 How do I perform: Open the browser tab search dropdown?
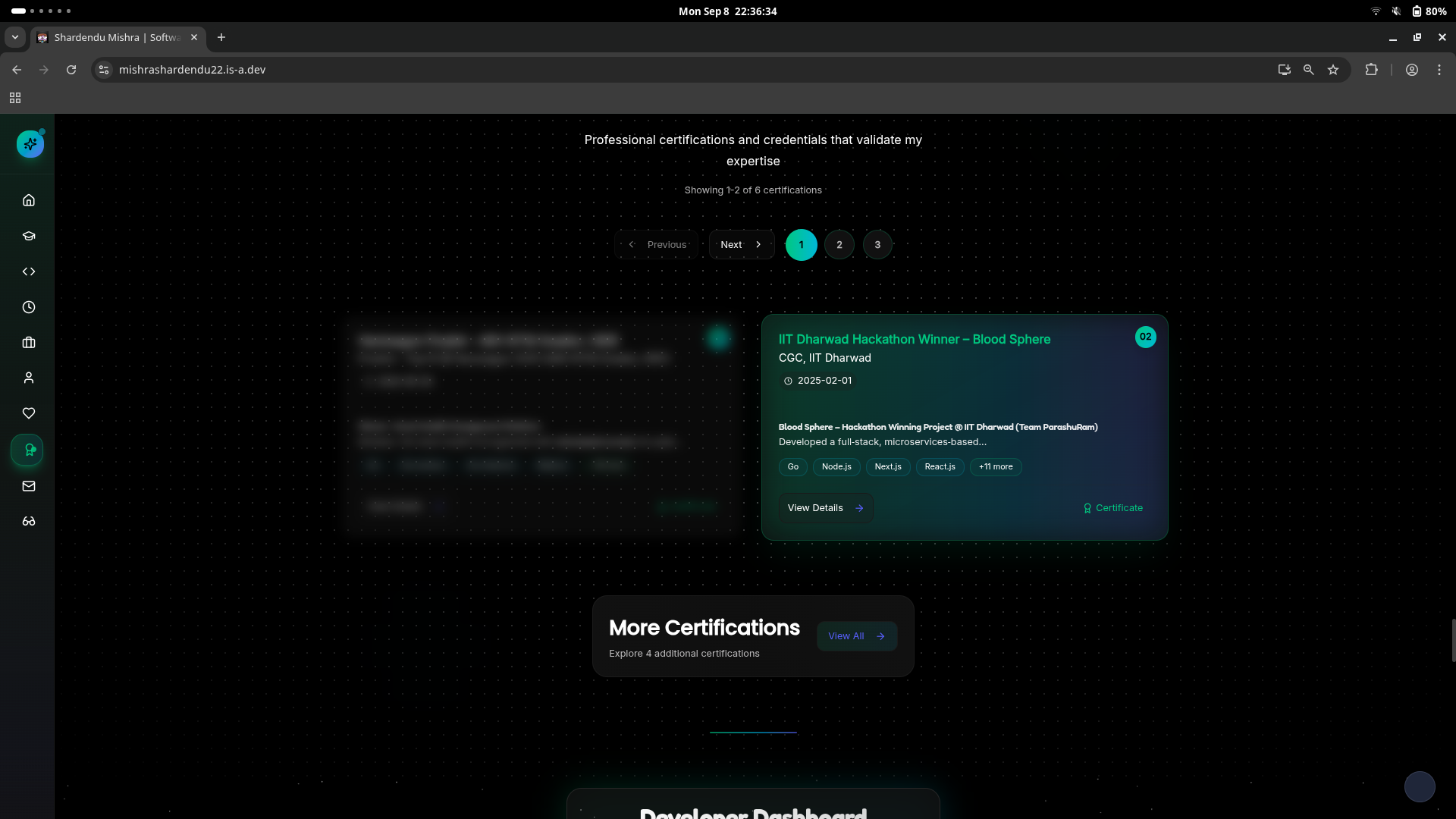(14, 37)
